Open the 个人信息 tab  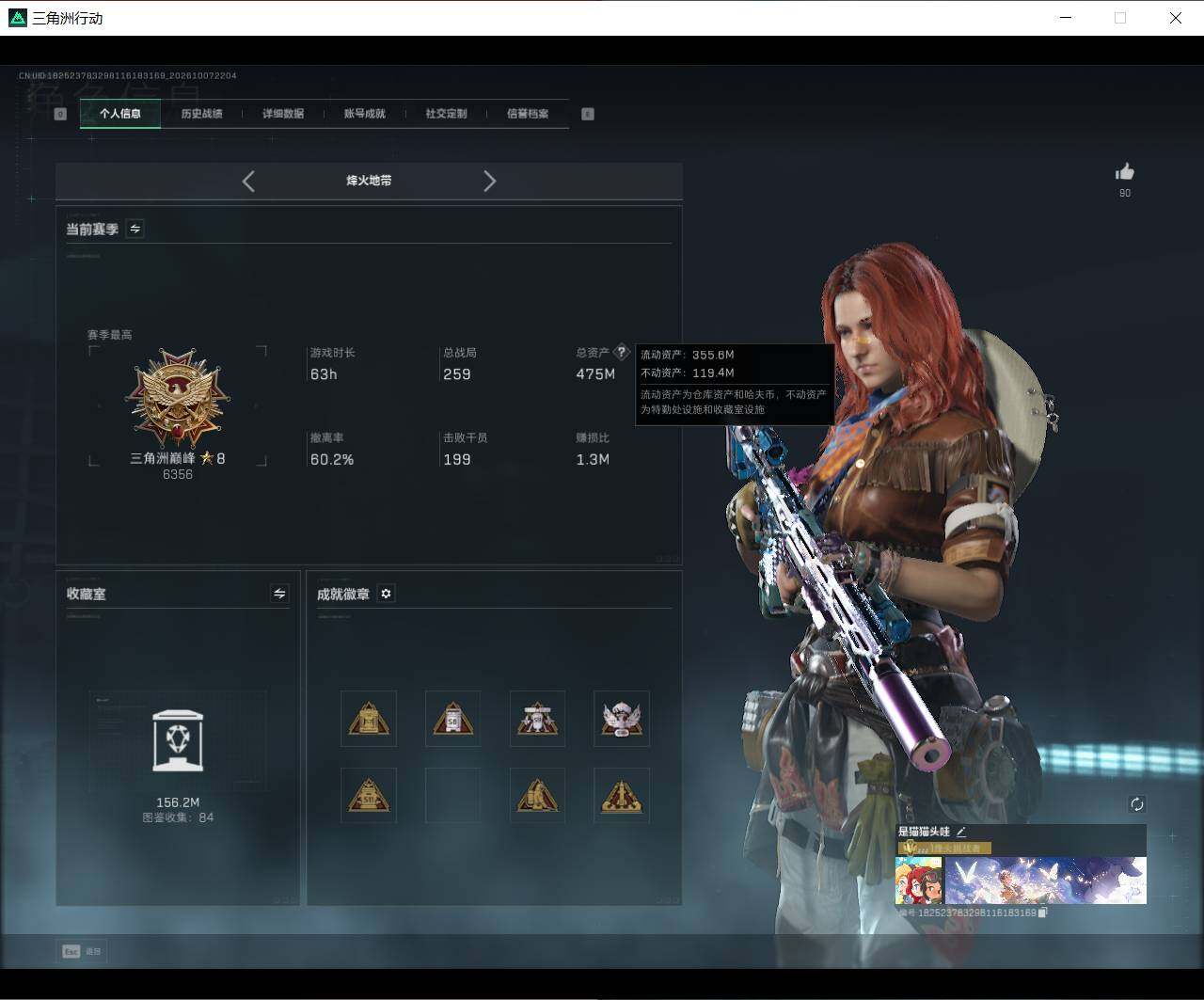pos(120,114)
